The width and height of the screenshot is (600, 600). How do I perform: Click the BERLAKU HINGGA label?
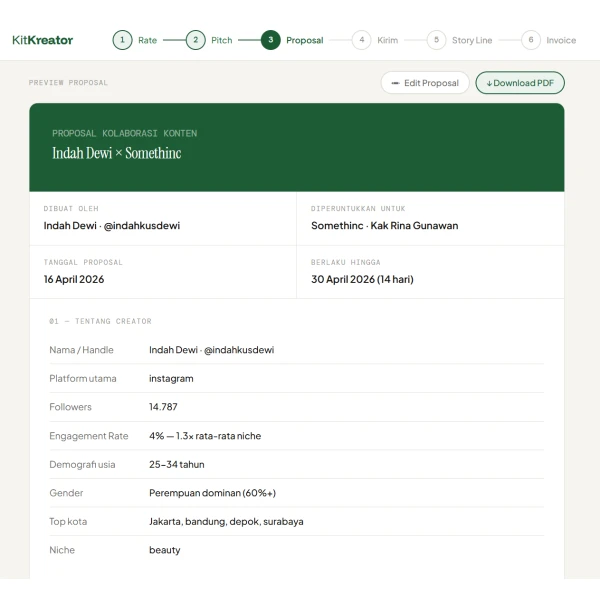(346, 262)
